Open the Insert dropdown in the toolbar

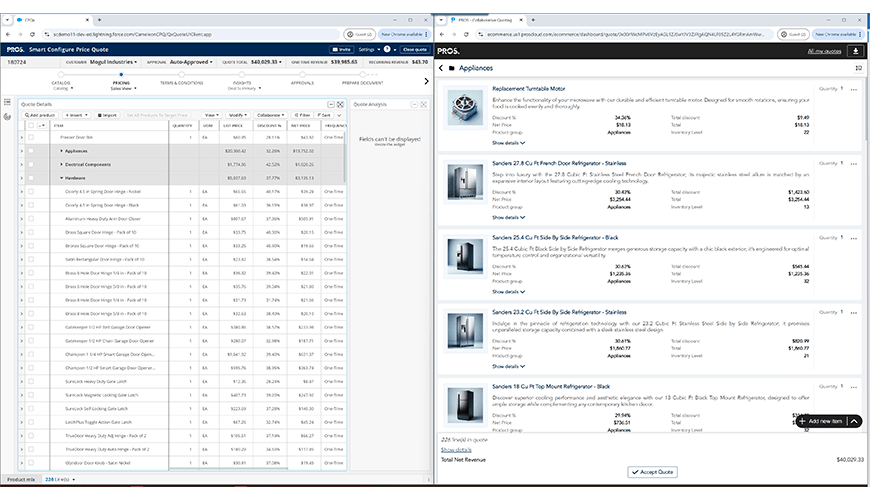coord(77,115)
